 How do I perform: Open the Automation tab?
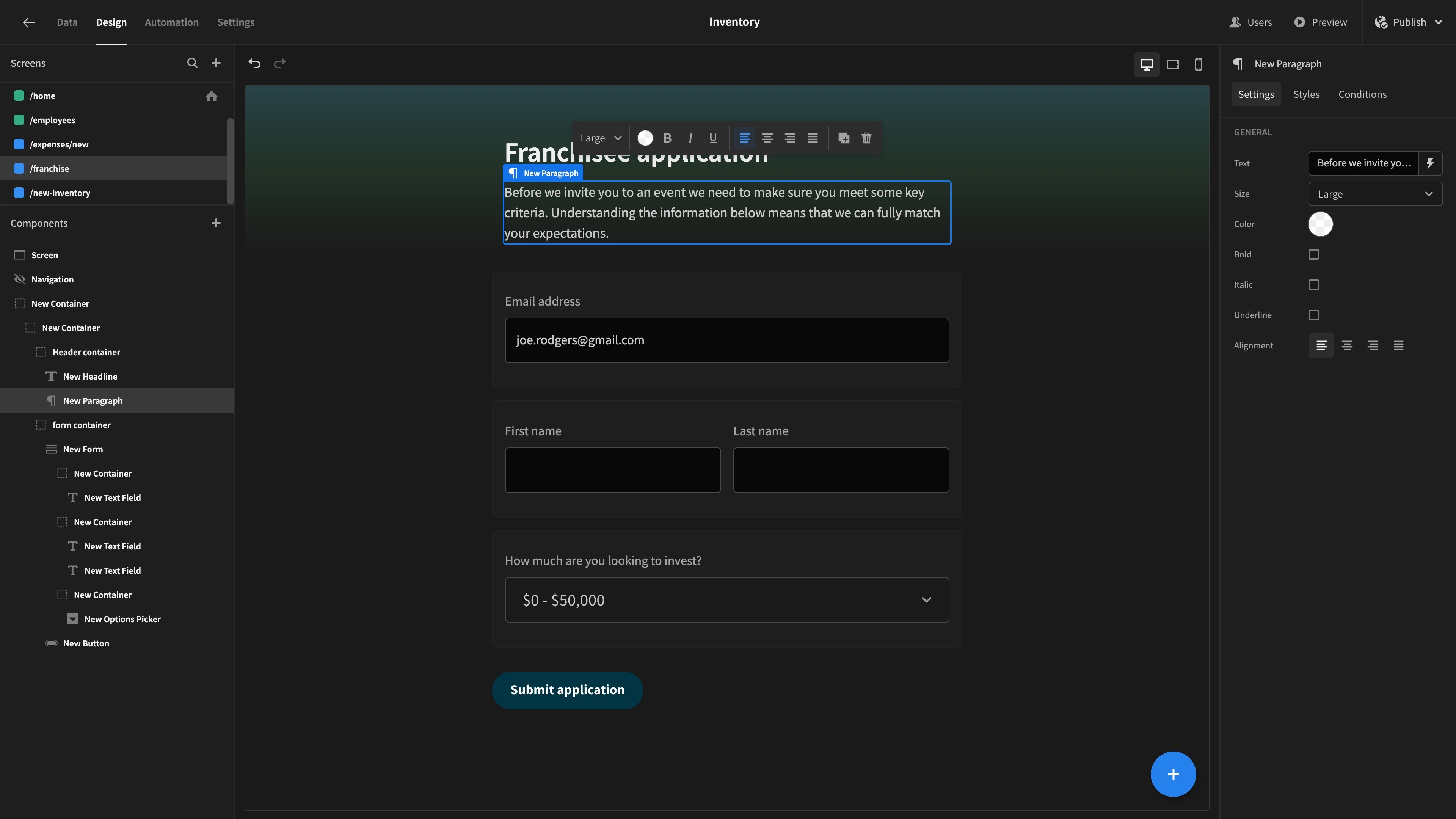click(171, 22)
